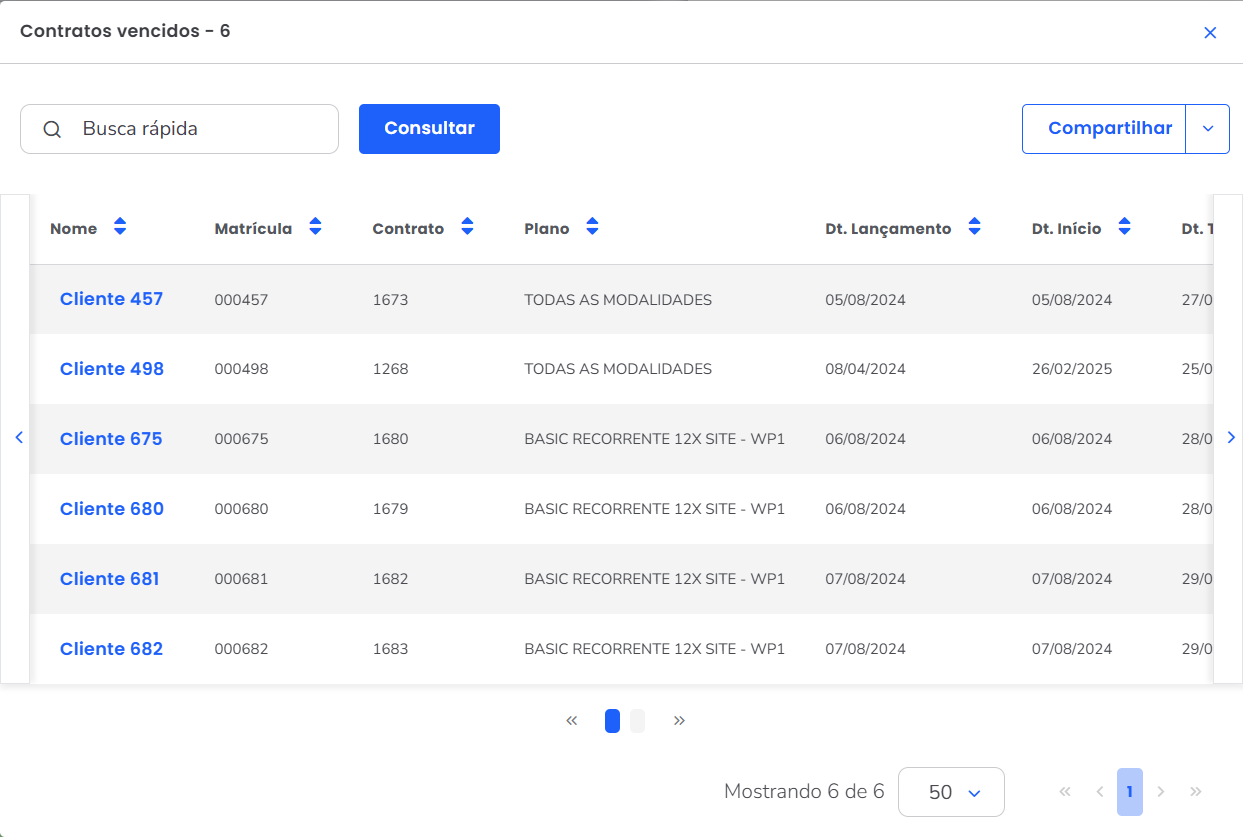Viewport: 1243px width, 837px height.
Task: Select page 1 in pagination
Action: (1129, 792)
